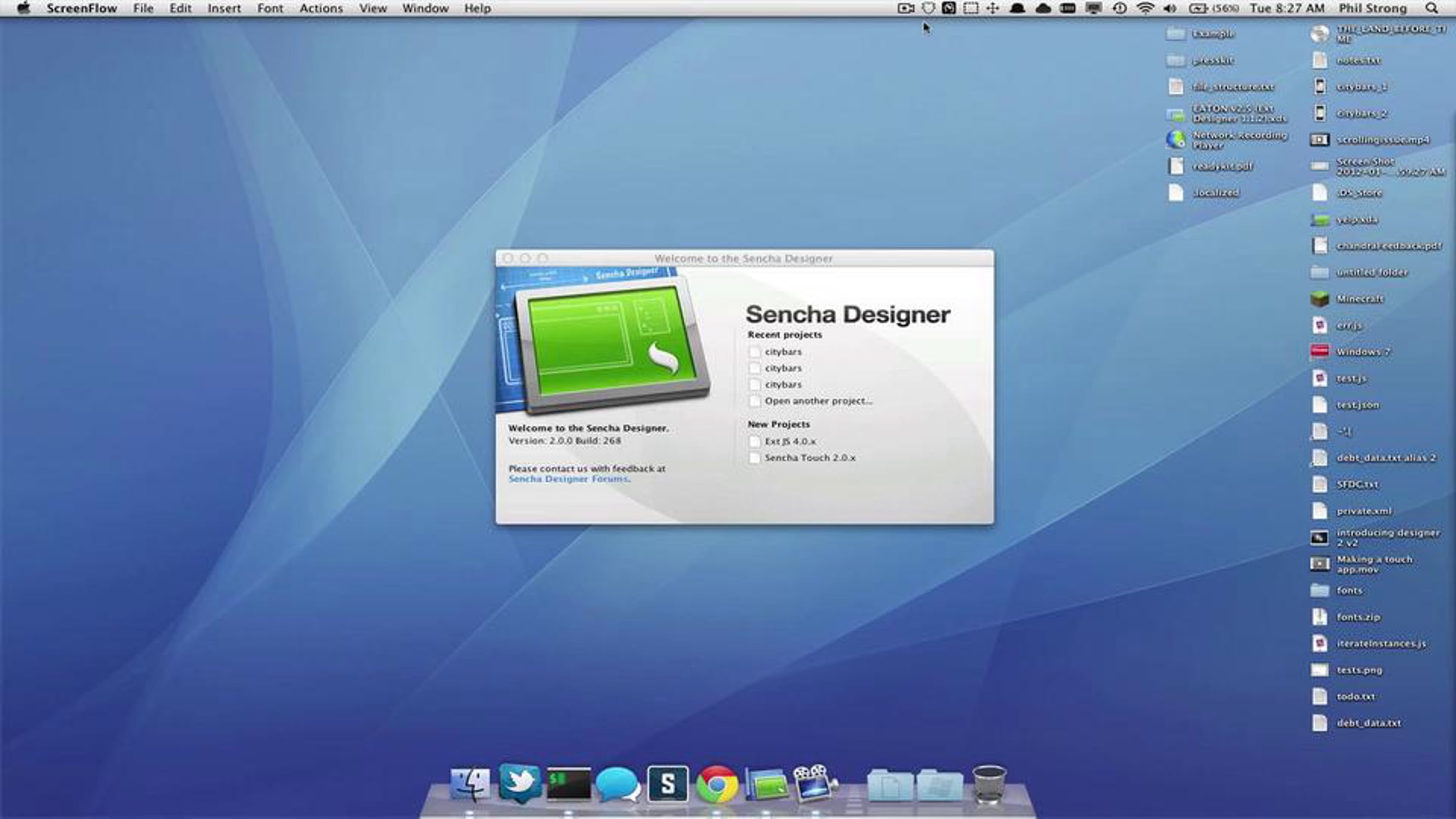Click the volume icon in the menu bar
Image resolution: width=1456 pixels, height=819 pixels.
(1170, 8)
